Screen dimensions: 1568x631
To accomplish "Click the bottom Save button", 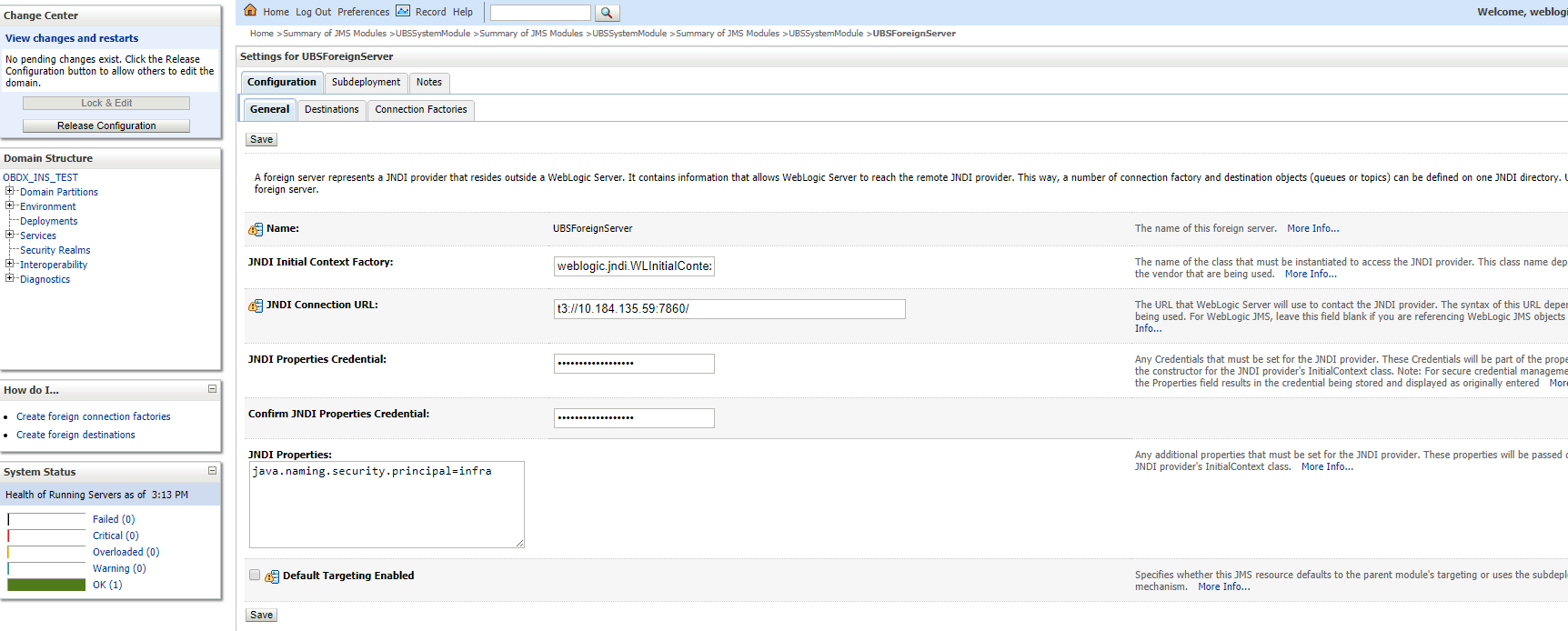I will [261, 615].
